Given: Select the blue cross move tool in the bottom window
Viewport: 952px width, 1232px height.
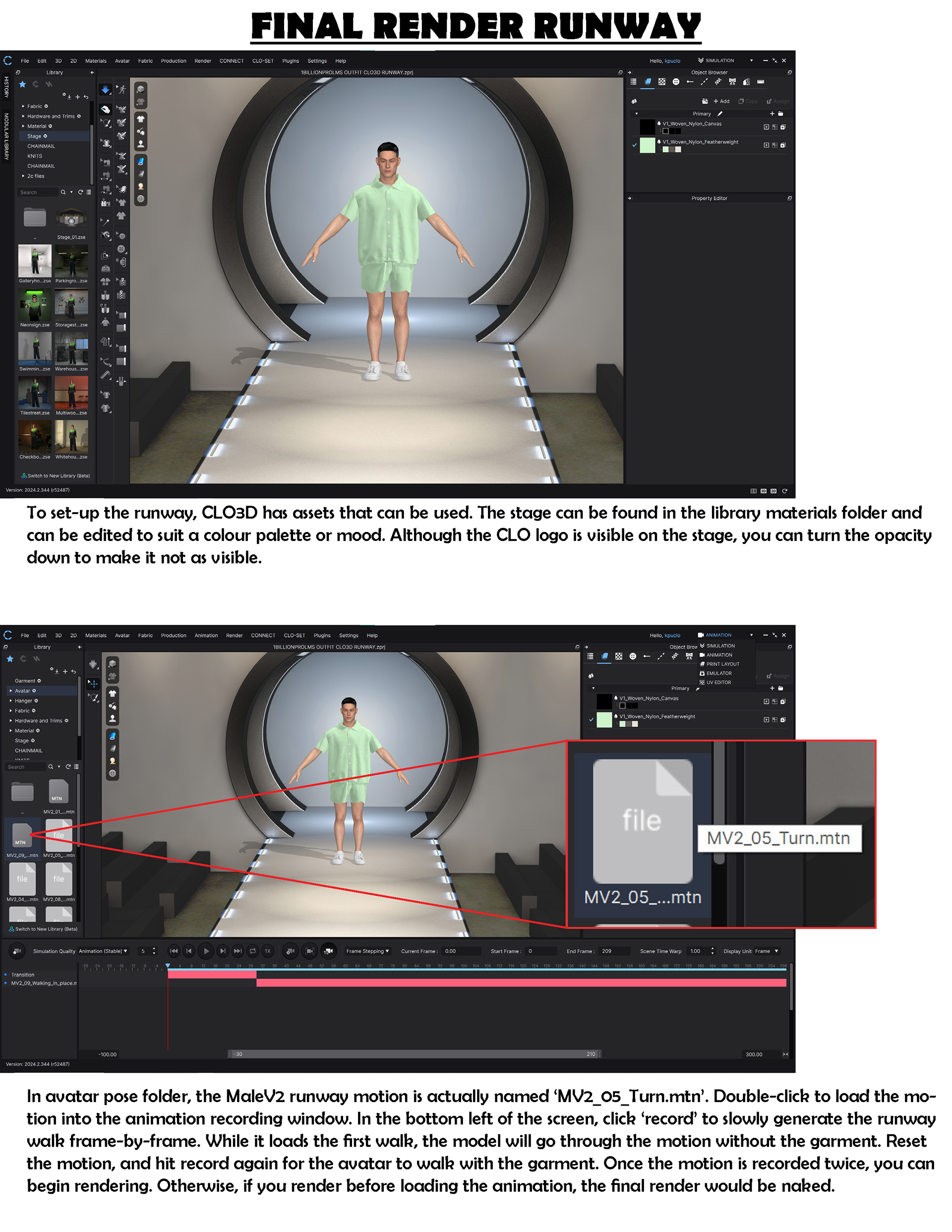Looking at the screenshot, I should coord(93,684).
